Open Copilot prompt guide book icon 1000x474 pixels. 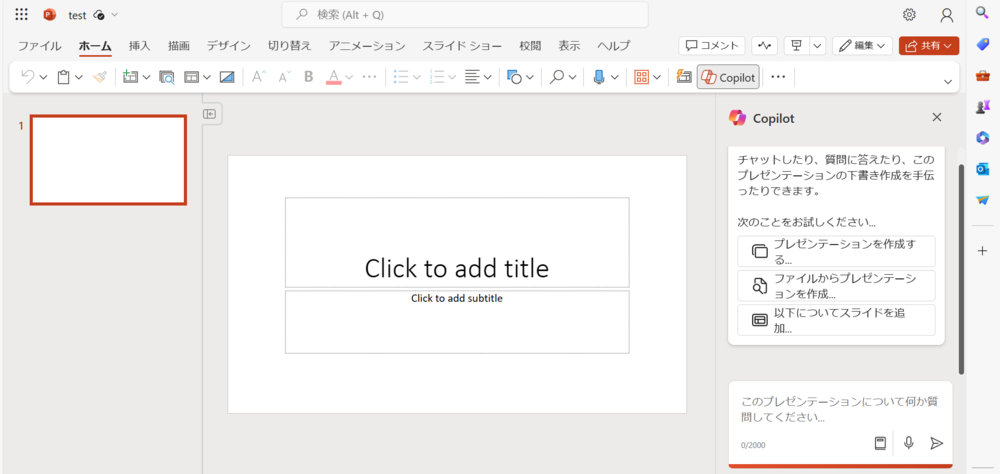[880, 443]
